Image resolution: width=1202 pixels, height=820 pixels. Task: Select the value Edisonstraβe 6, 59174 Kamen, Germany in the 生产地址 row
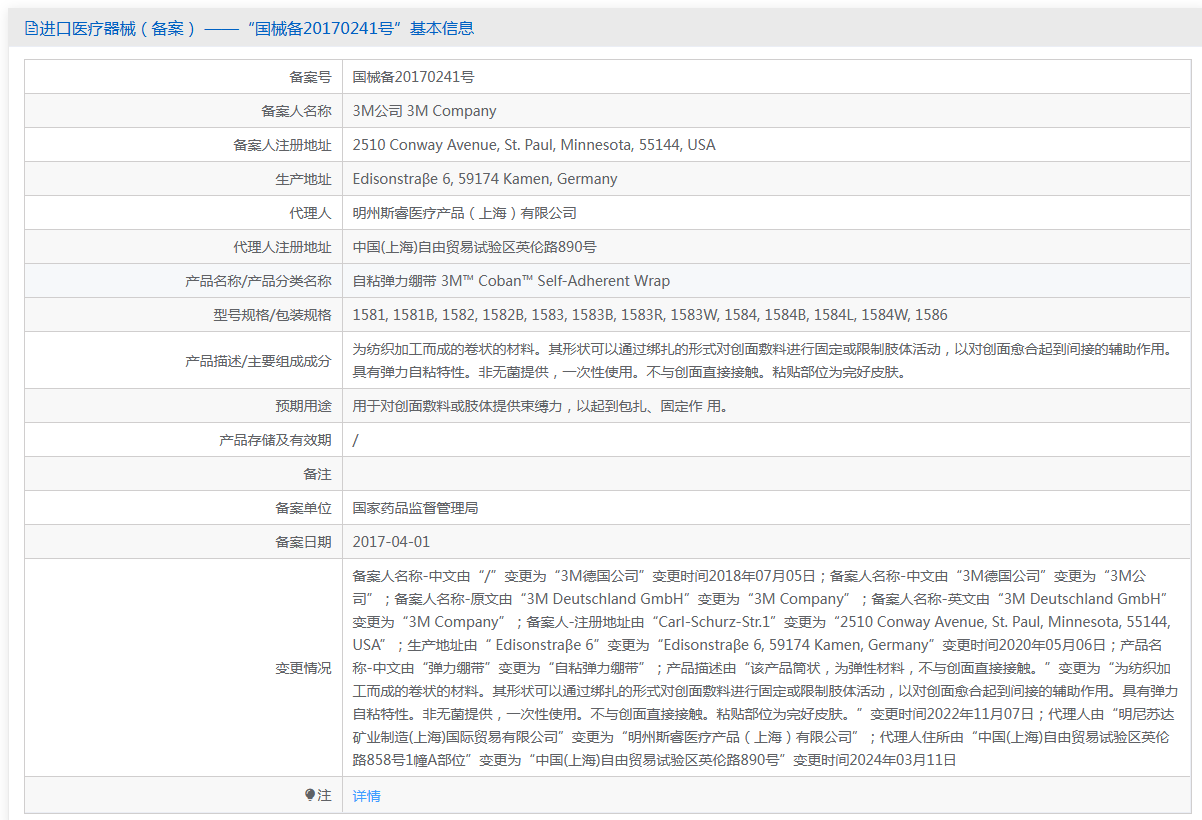(485, 178)
